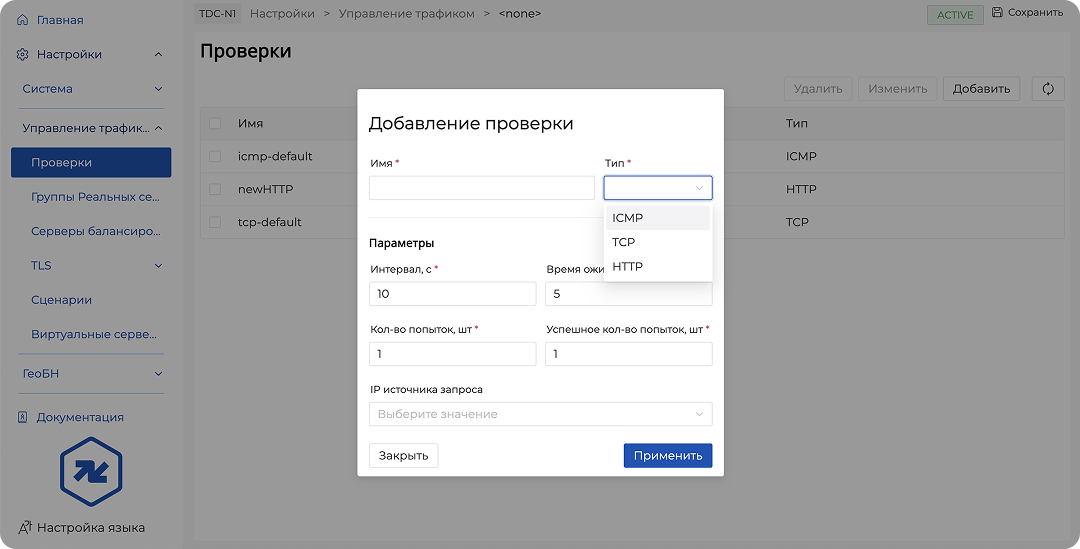Click the save icon beside Сохранить

coord(997,13)
